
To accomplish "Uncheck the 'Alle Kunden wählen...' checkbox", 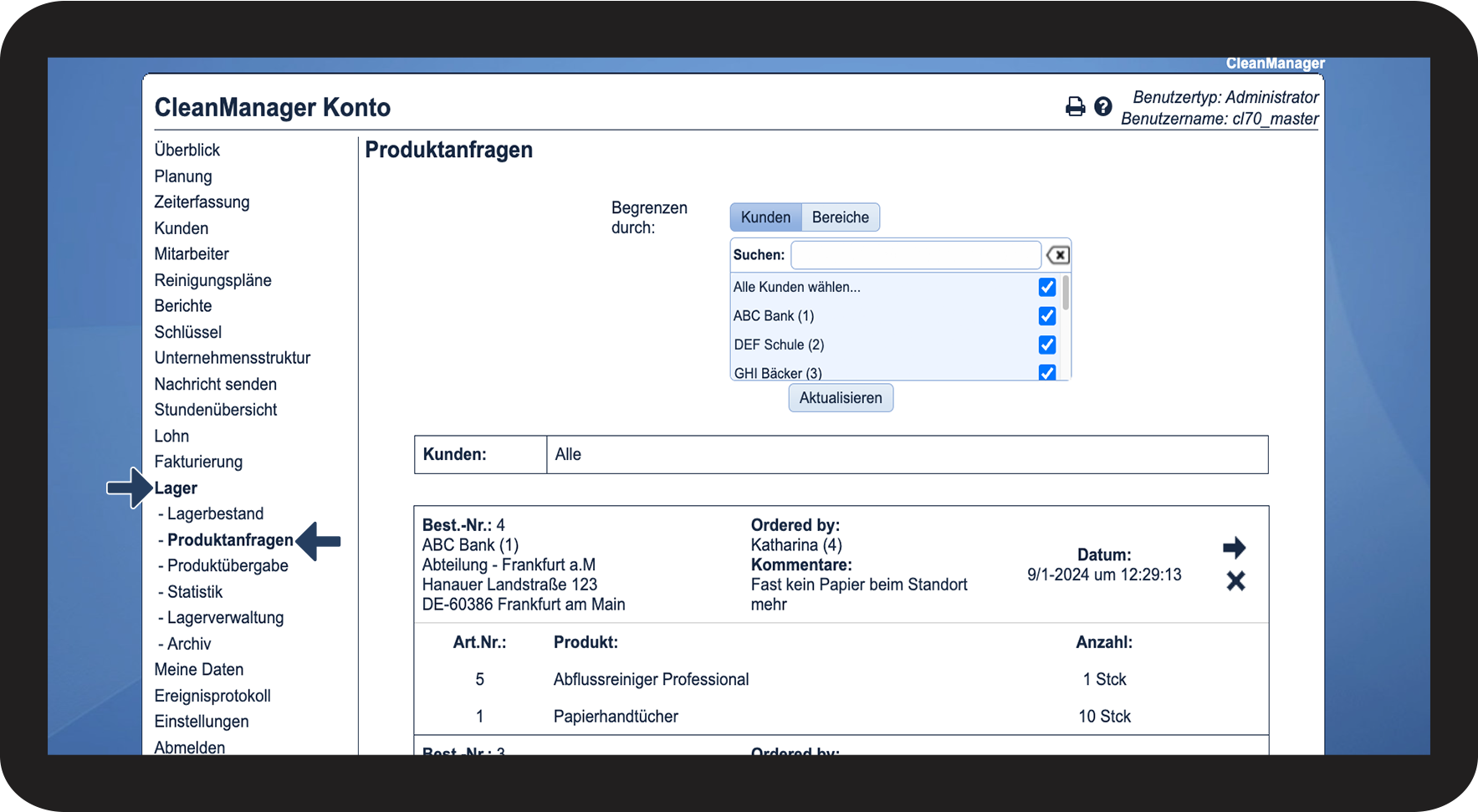I will click(1046, 287).
